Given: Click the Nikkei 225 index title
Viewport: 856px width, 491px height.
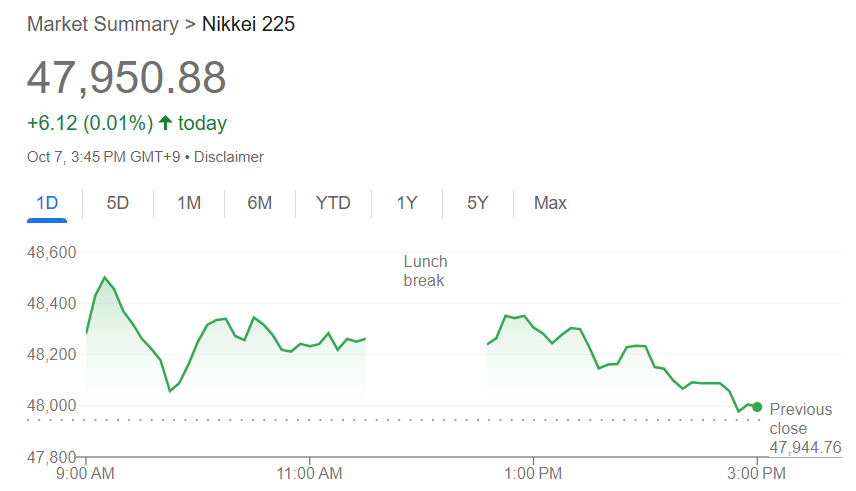Looking at the screenshot, I should (x=248, y=23).
